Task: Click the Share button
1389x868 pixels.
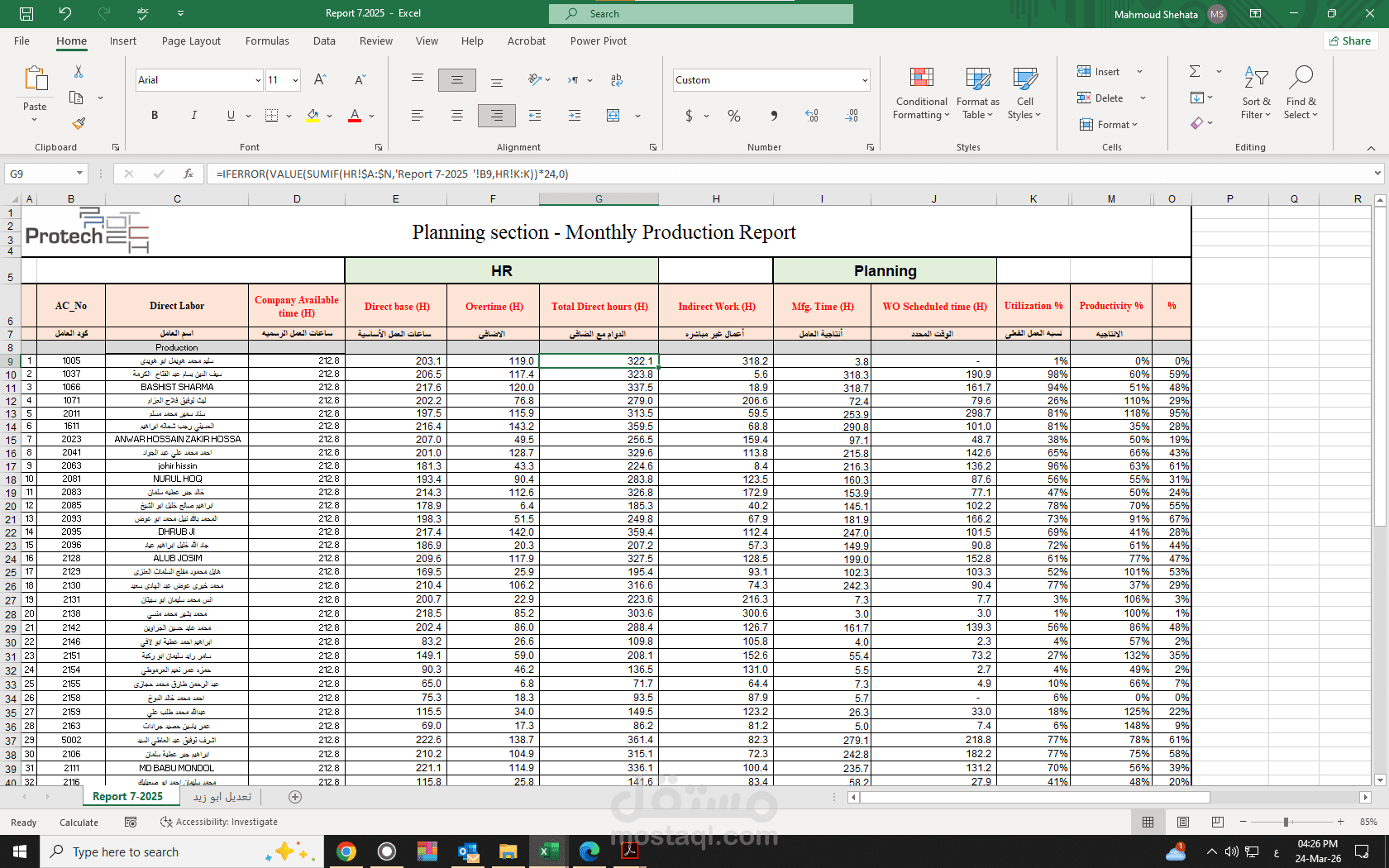Action: (1350, 41)
